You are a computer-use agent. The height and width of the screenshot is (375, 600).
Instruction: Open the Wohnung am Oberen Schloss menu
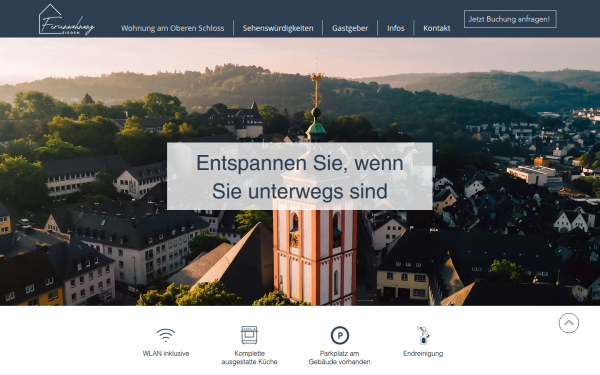point(173,28)
